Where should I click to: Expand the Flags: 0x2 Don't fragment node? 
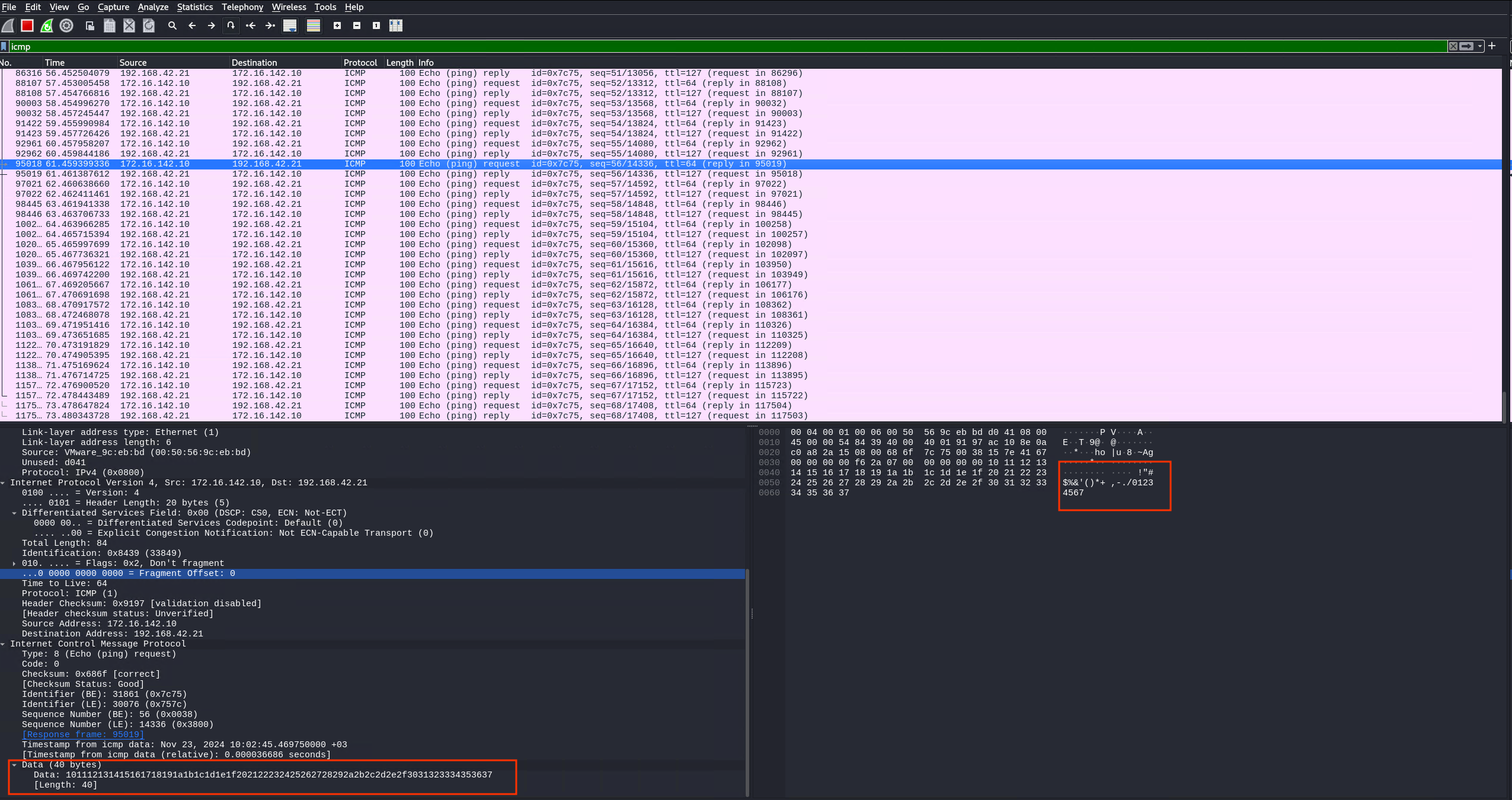click(x=14, y=564)
